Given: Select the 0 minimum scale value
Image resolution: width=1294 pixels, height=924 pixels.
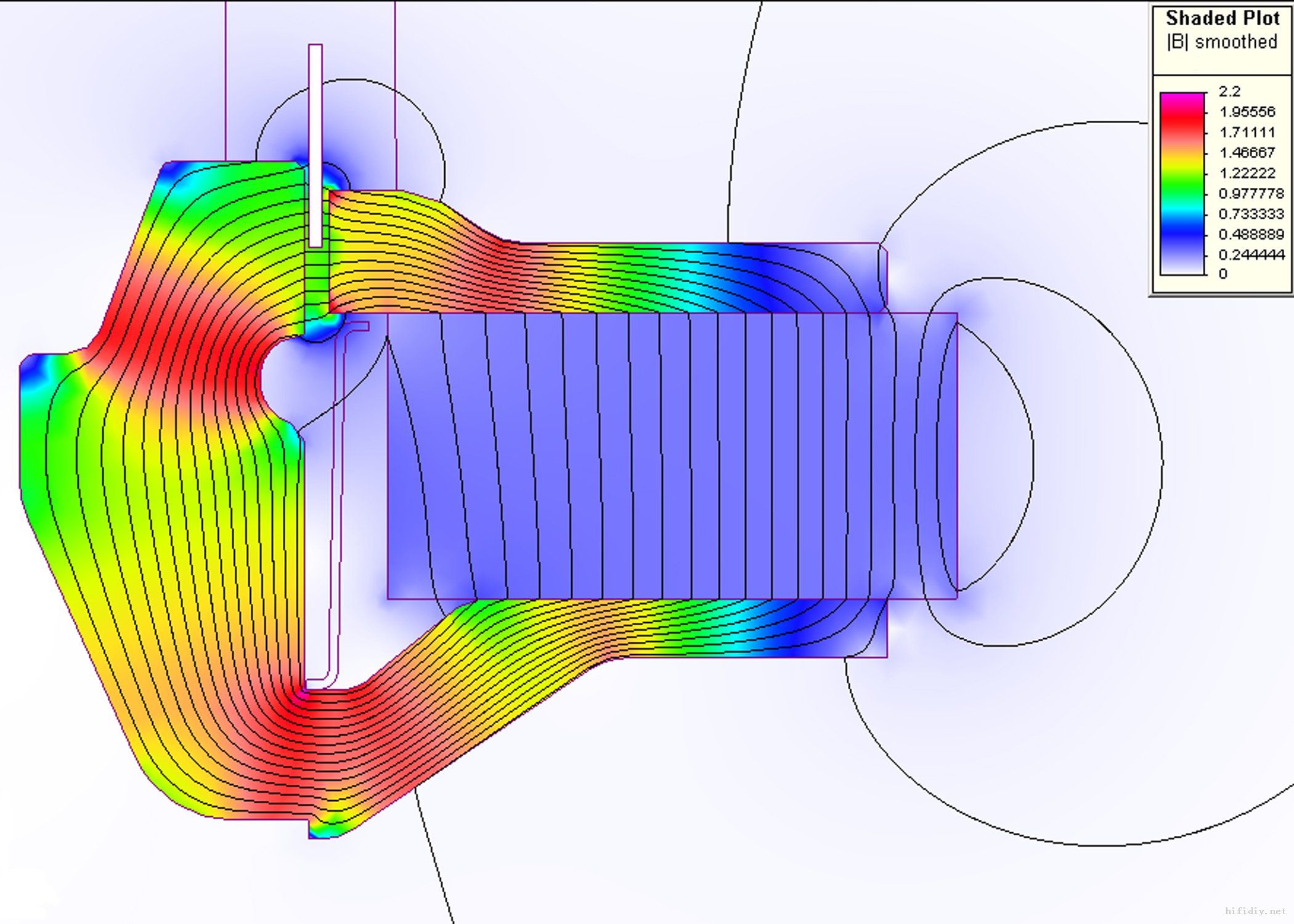Looking at the screenshot, I should 1223,274.
